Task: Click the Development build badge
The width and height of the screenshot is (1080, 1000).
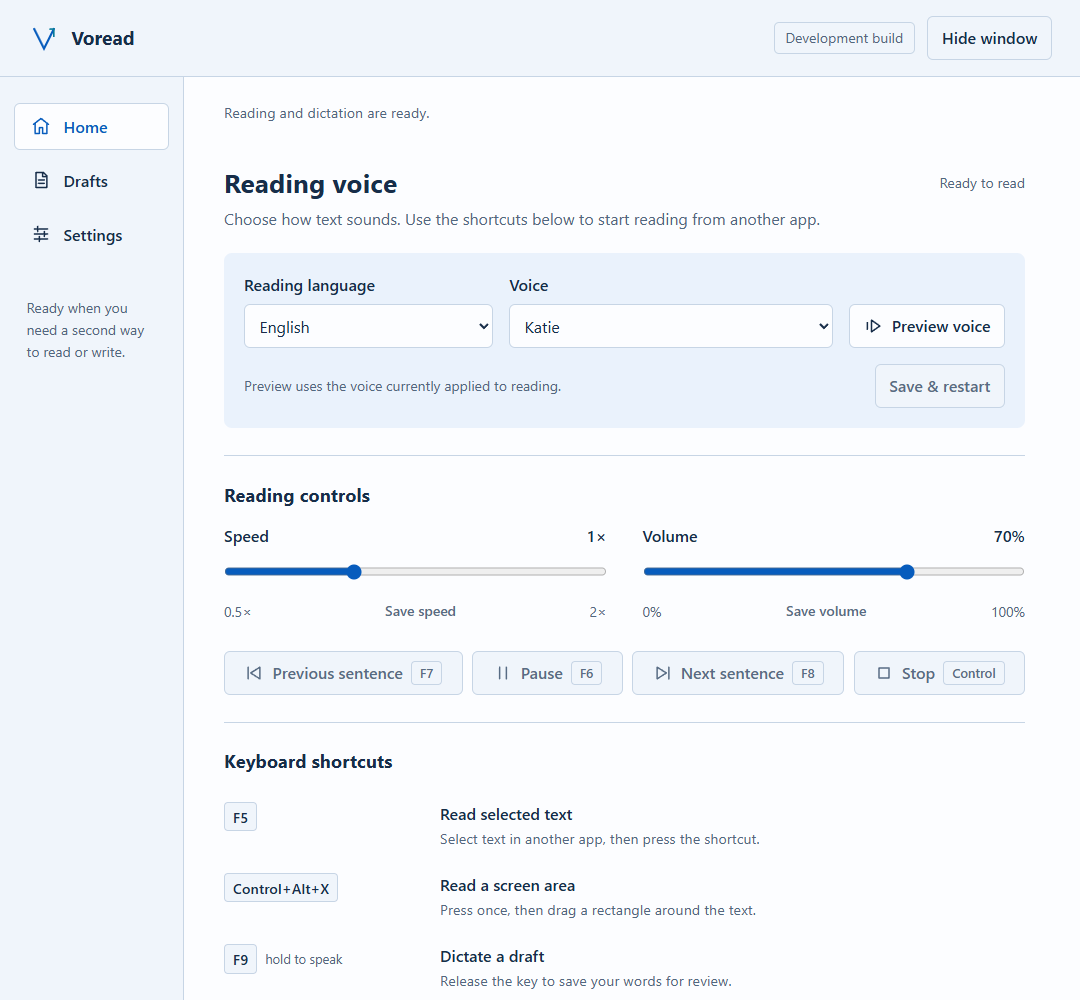Action: (844, 39)
